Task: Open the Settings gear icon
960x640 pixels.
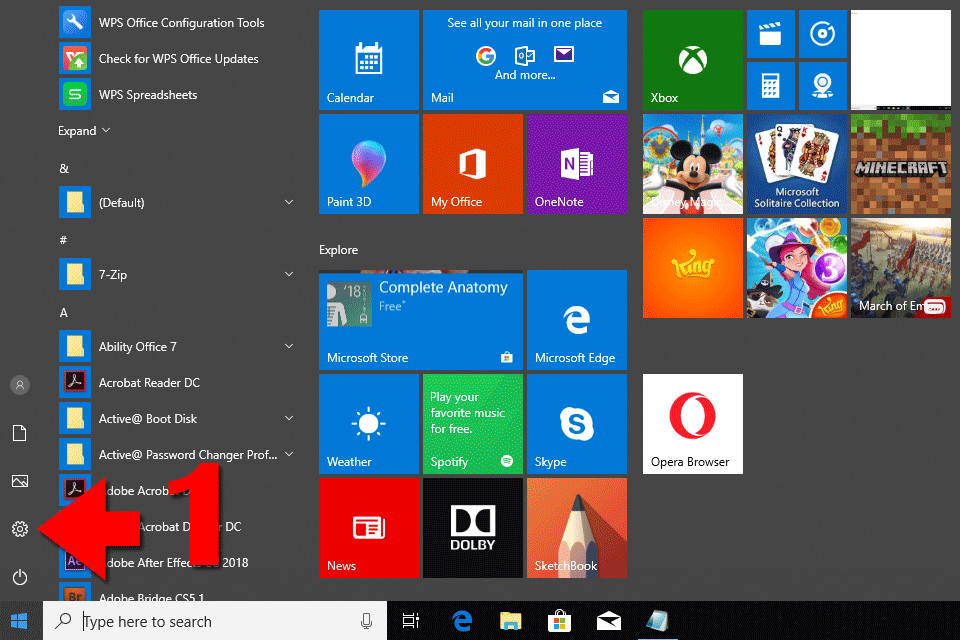Action: coord(19,529)
